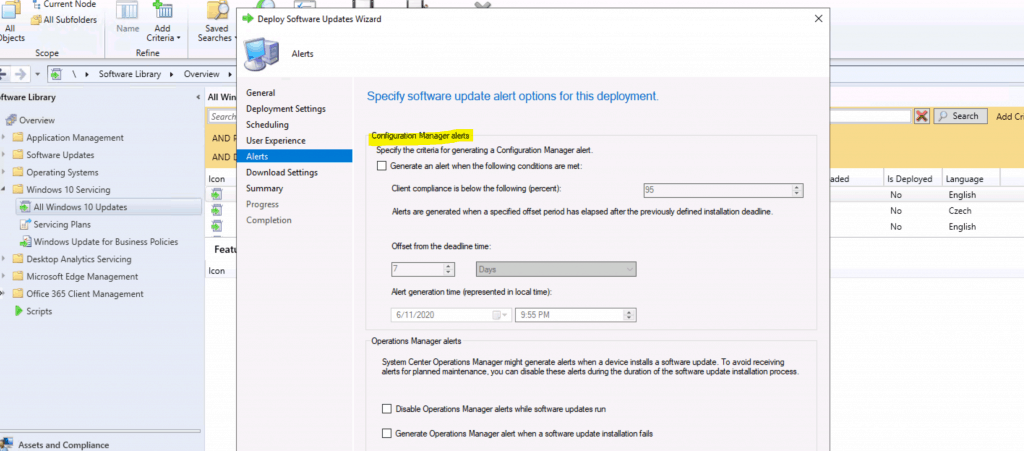This screenshot has width=1024, height=451.
Task: Click the Czech language cell
Action: (x=959, y=211)
